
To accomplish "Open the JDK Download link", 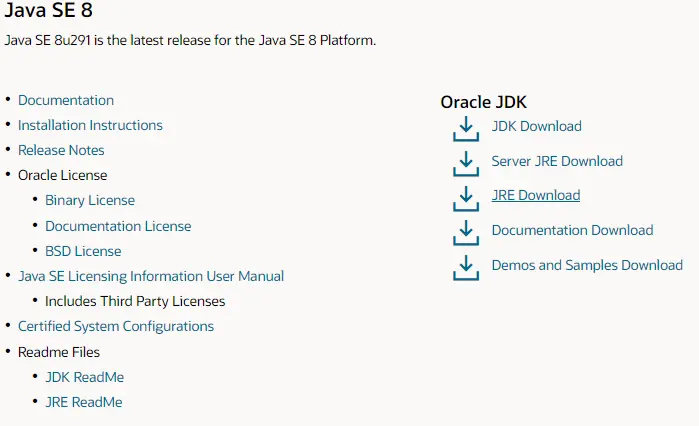I will 536,126.
